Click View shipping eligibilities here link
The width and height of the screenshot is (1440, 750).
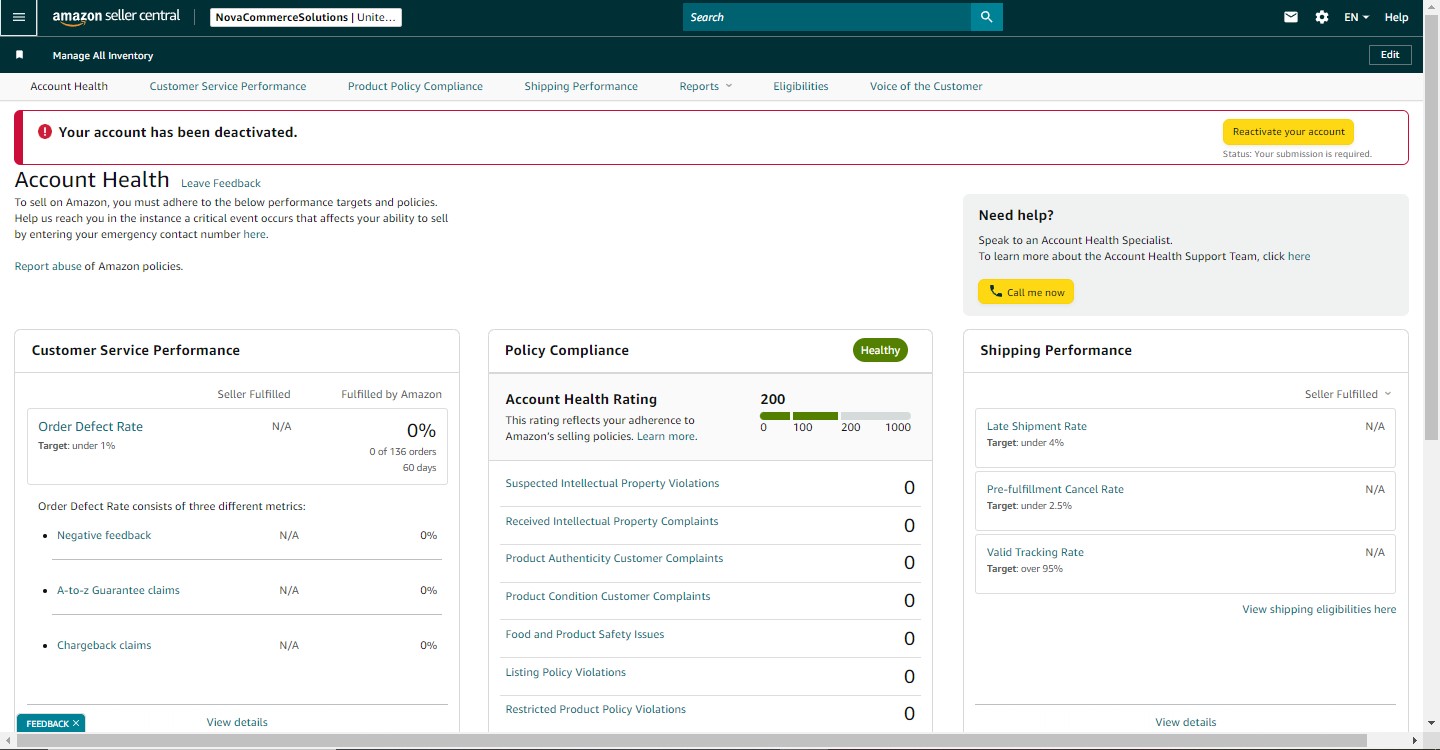(1319, 609)
